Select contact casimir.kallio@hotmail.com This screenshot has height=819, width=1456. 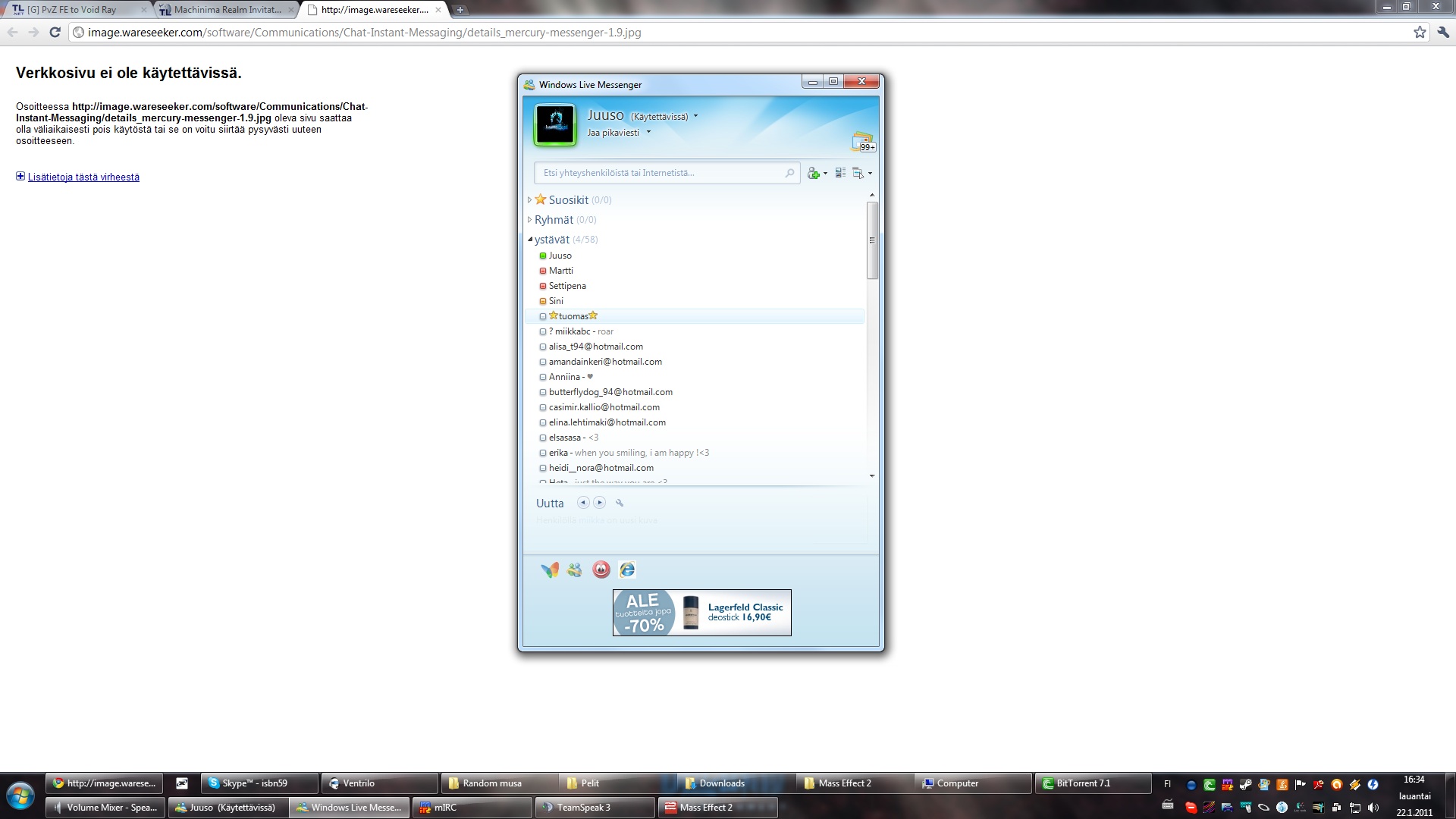695,407
